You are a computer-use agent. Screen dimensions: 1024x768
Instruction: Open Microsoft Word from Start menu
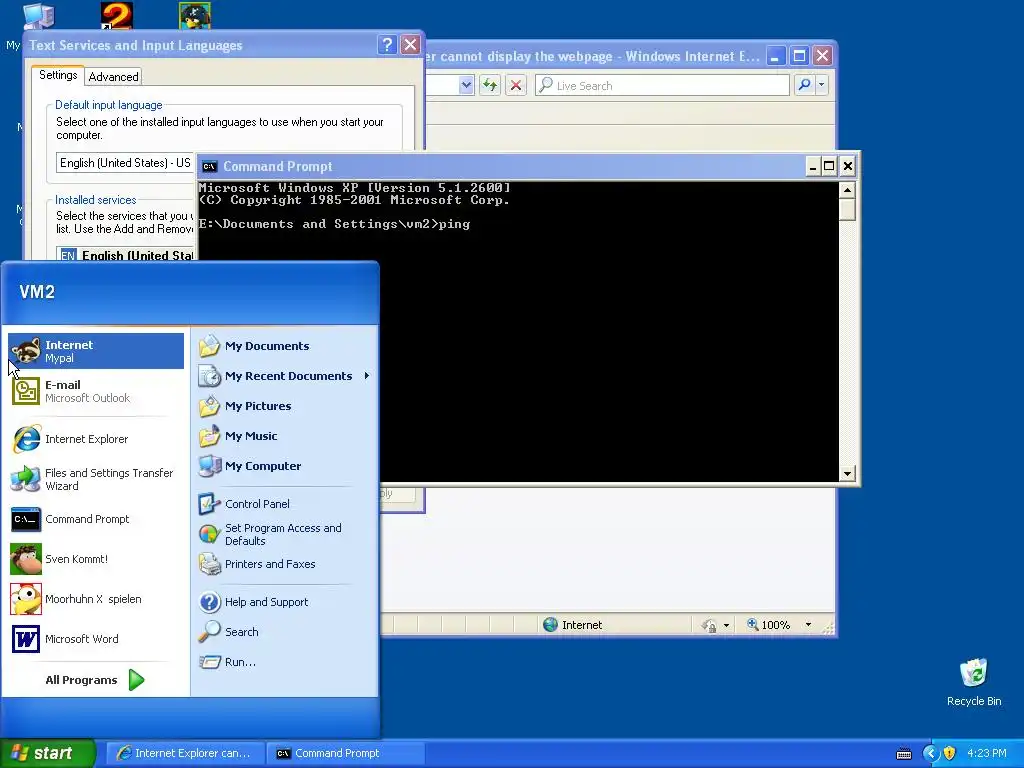coord(96,639)
